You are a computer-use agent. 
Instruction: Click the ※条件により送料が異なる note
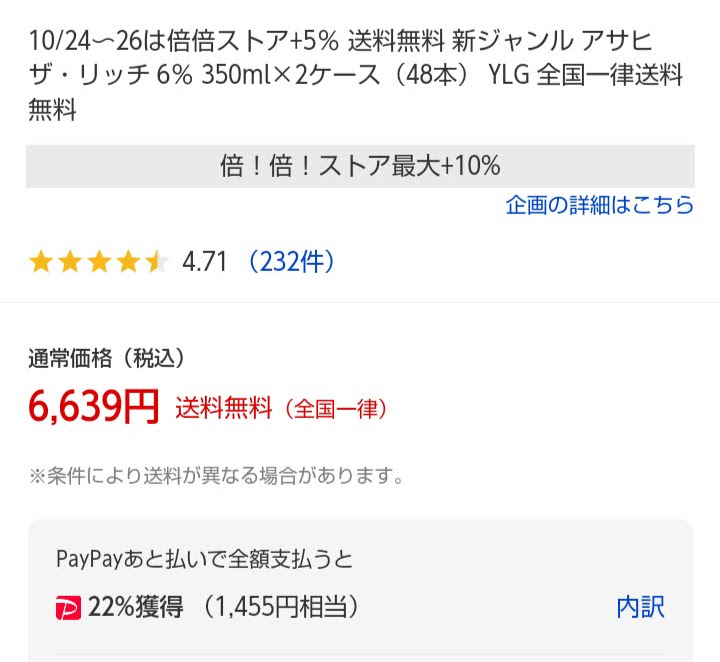(x=216, y=476)
